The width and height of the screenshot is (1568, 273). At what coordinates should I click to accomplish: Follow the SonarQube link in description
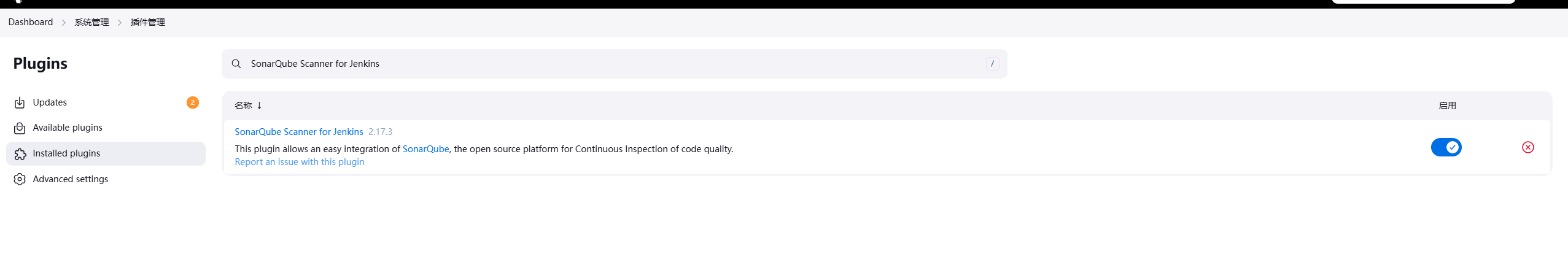[x=425, y=149]
